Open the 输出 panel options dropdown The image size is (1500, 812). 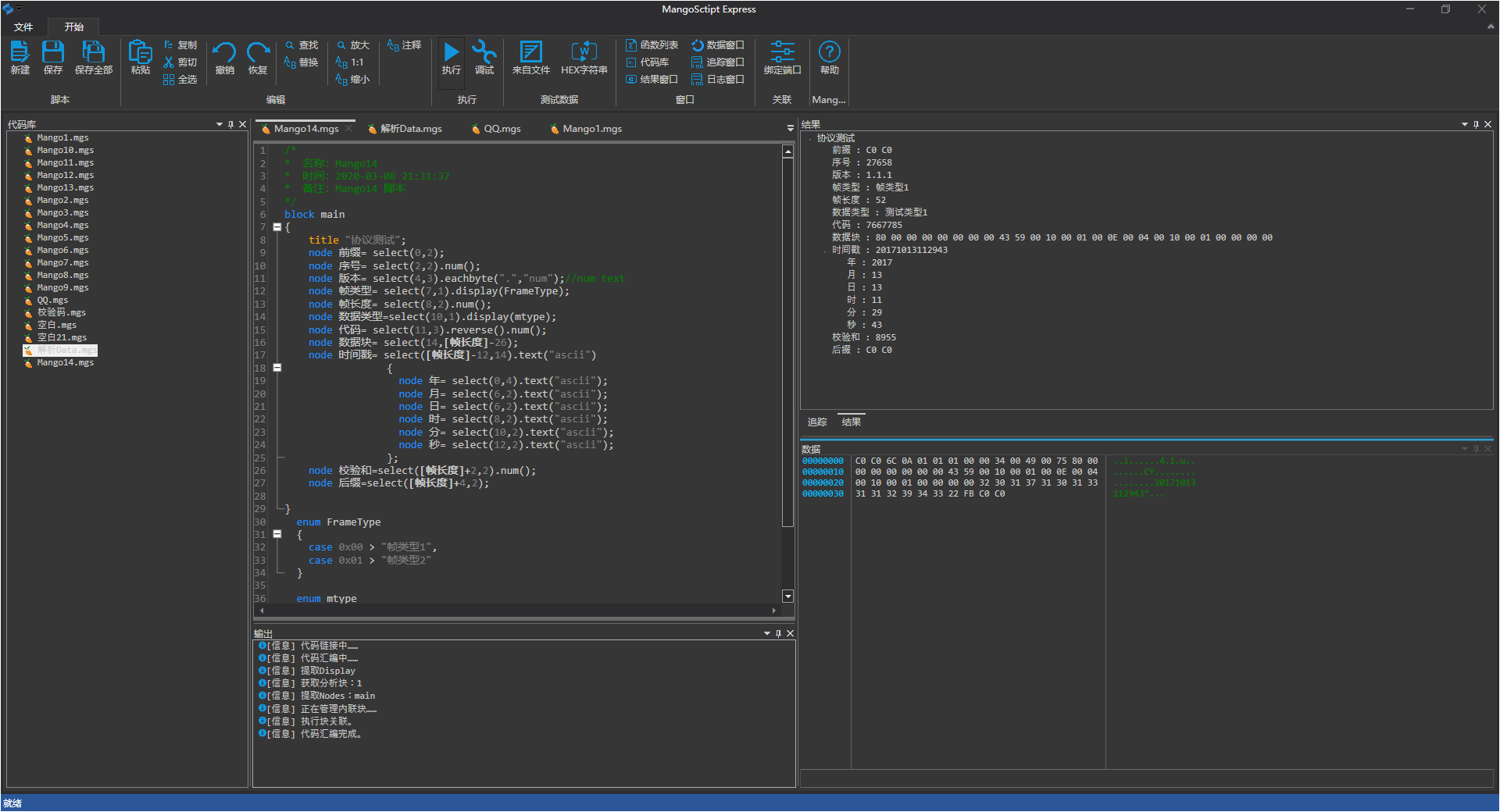point(767,633)
